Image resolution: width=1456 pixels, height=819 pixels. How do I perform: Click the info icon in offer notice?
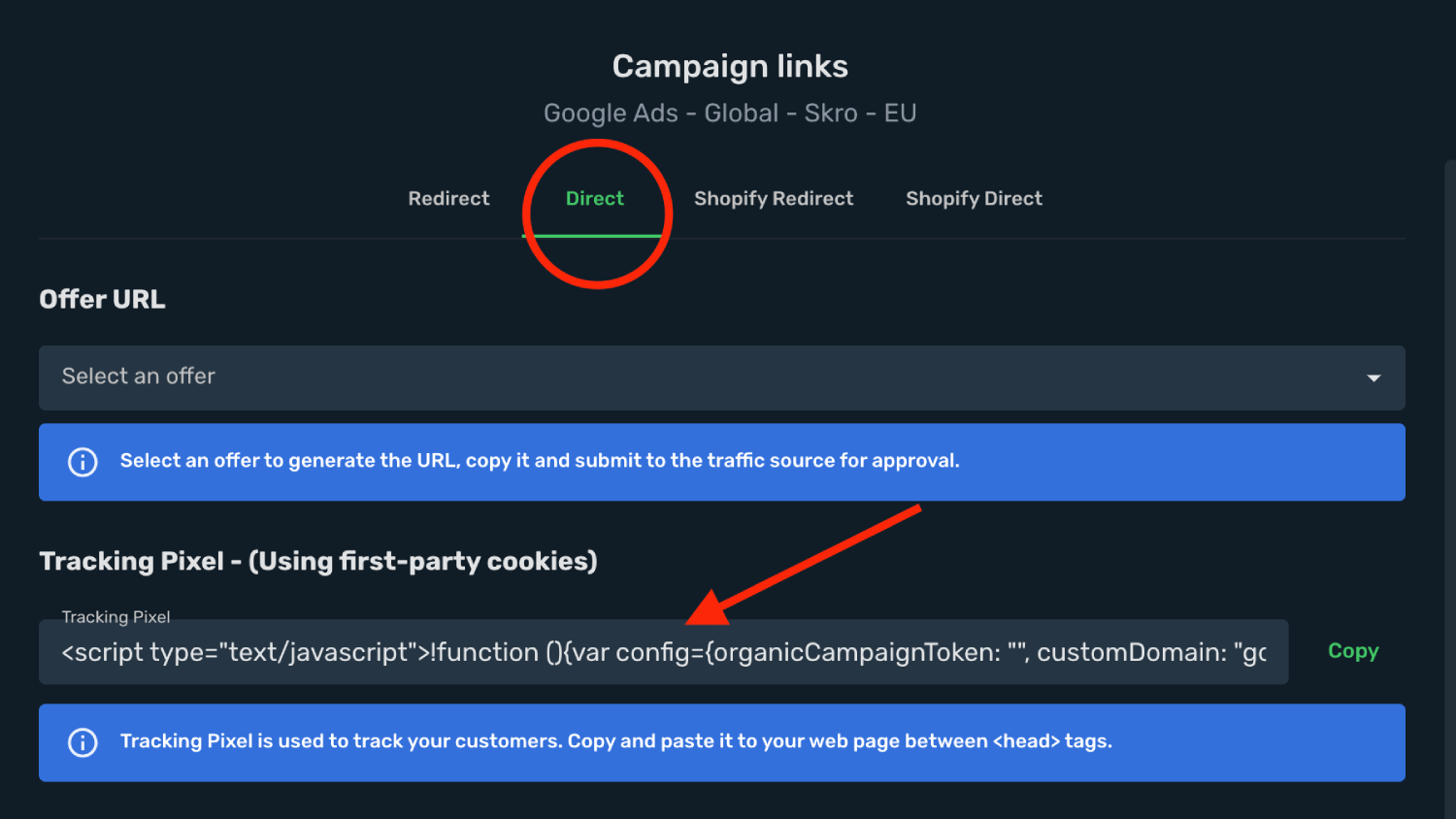83,462
